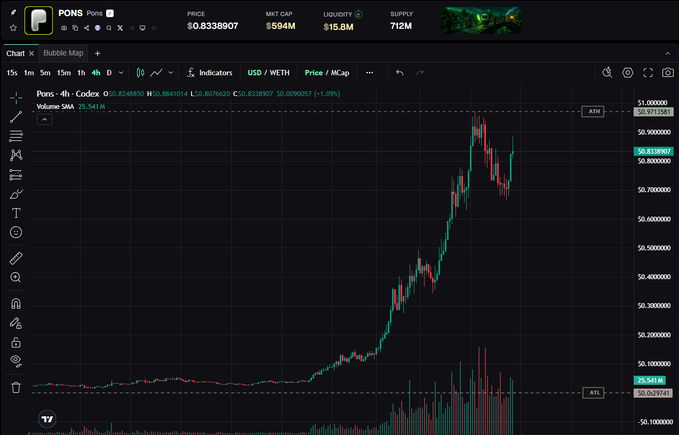
Task: Open the quick search icon in chart toolbar
Action: (x=607, y=73)
